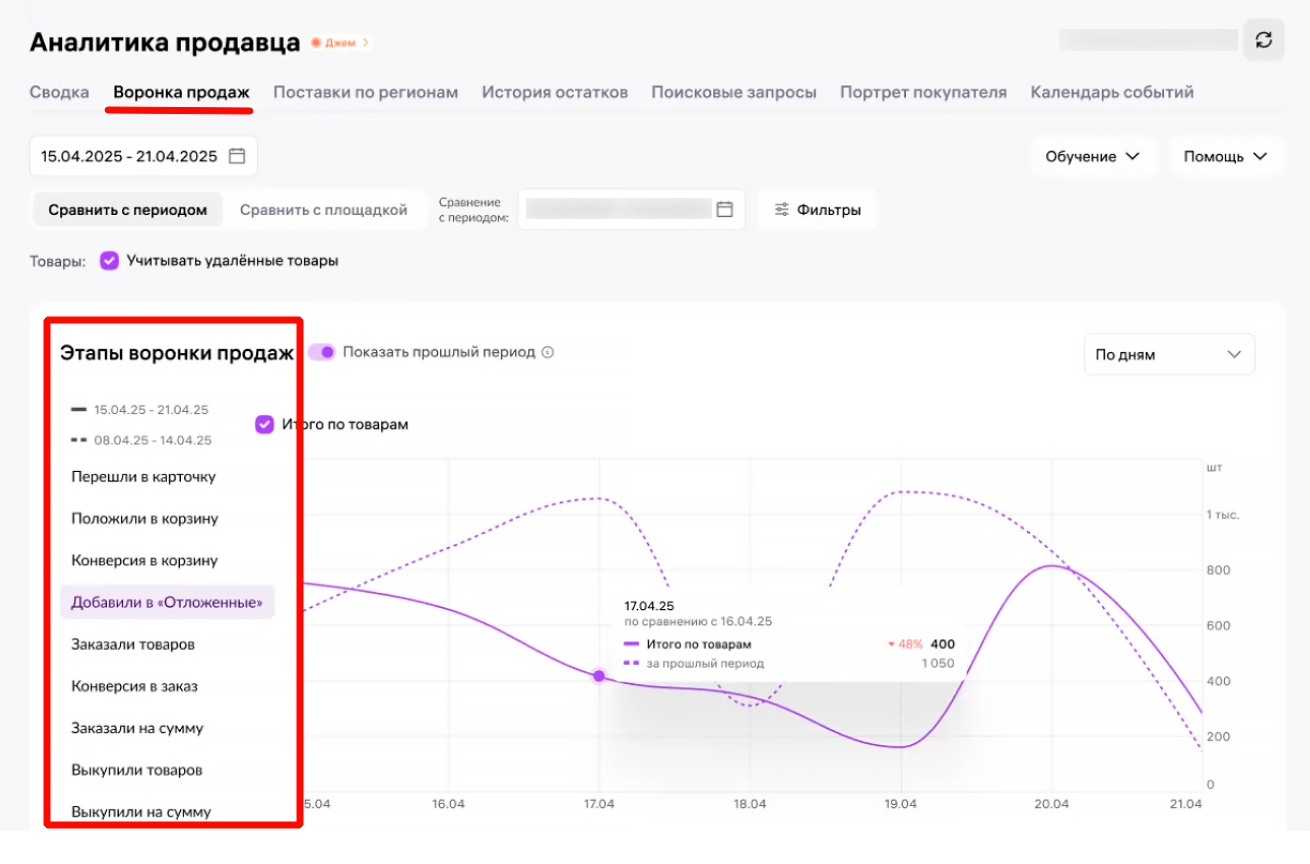Open the По дням dropdown

[1168, 354]
